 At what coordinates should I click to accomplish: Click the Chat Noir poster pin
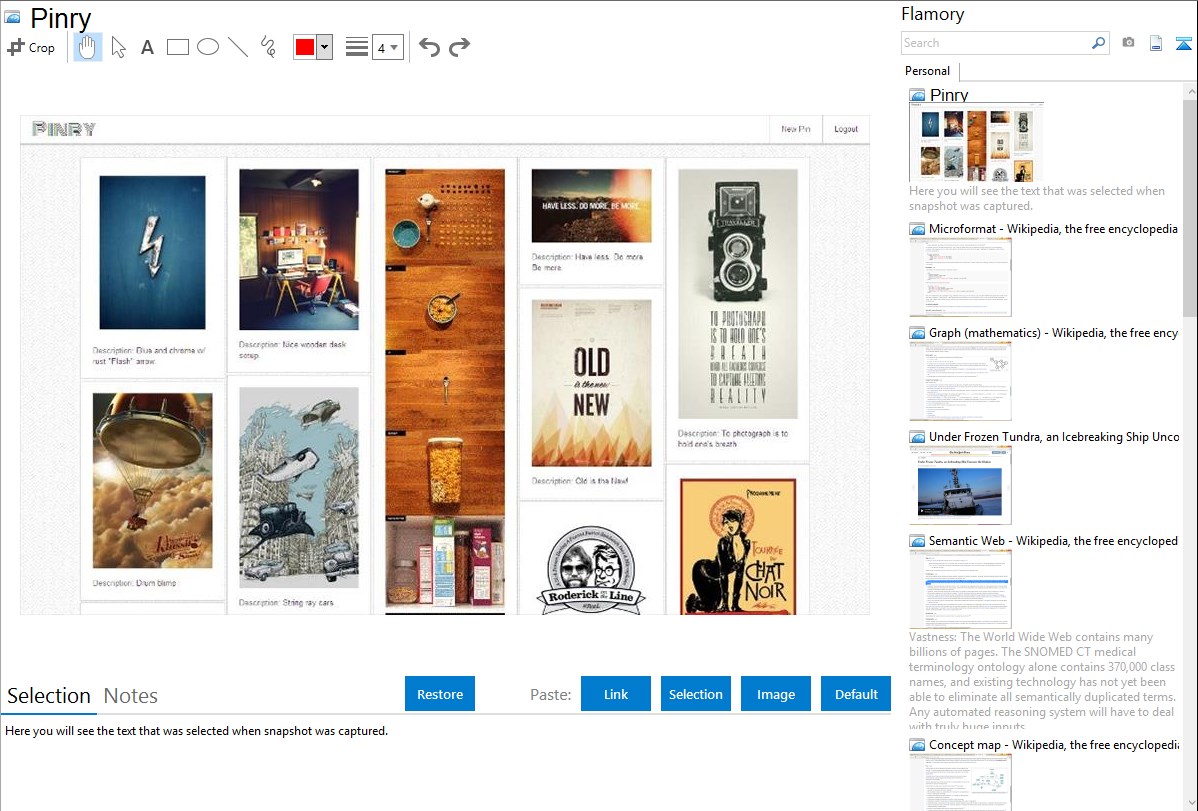pyautogui.click(x=738, y=547)
